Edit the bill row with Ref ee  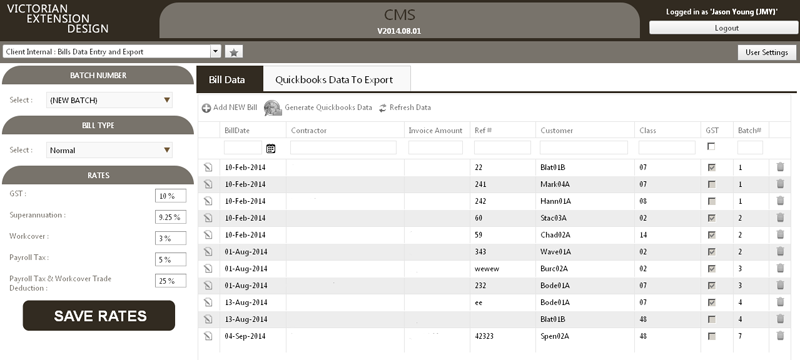(208, 302)
